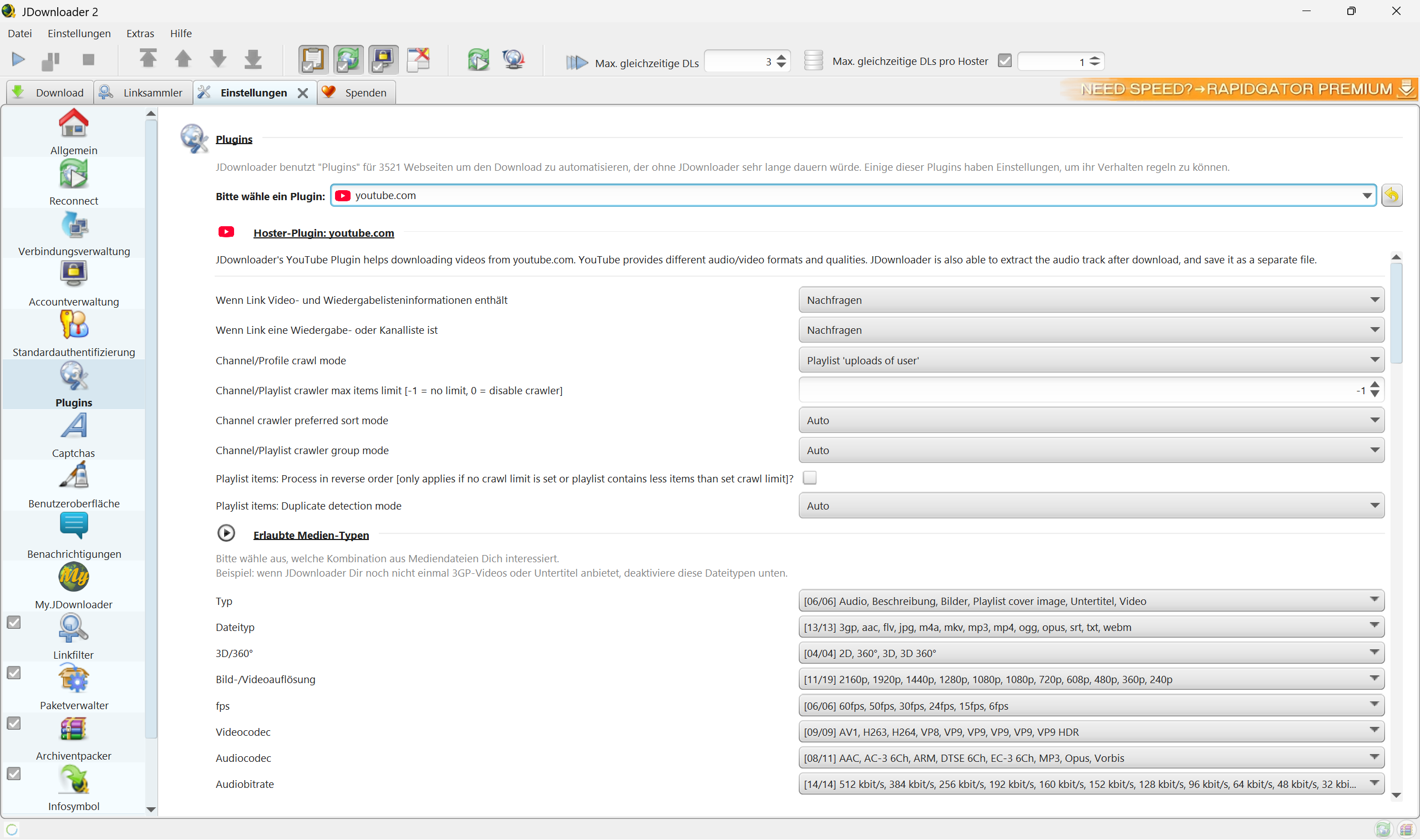The width and height of the screenshot is (1420, 840).
Task: Select the Plugins sidebar entry
Action: click(x=74, y=384)
